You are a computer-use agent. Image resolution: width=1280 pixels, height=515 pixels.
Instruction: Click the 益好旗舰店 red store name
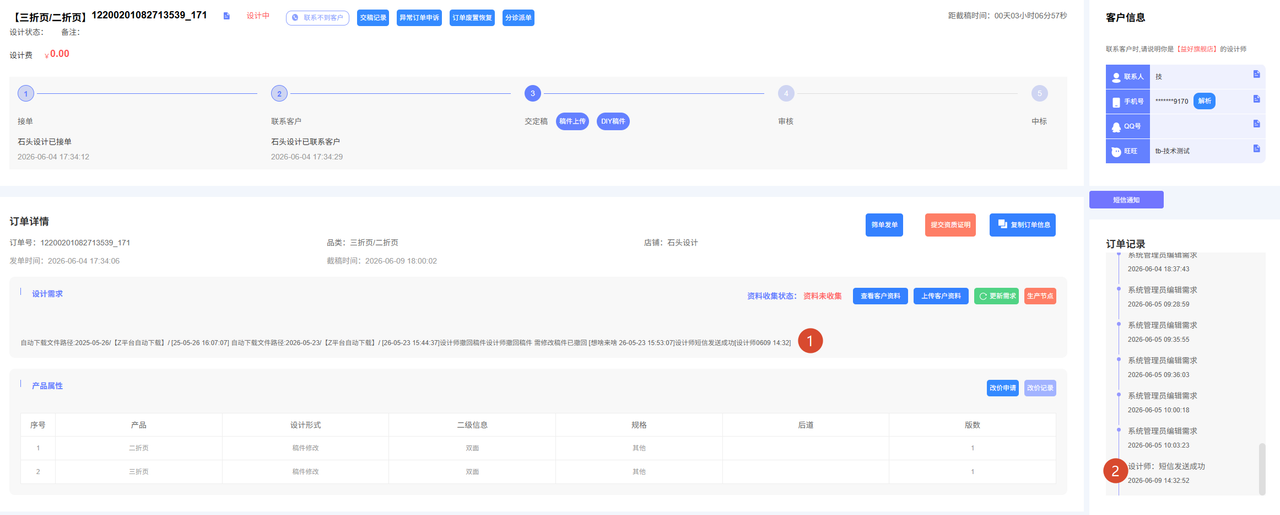tap(1195, 48)
